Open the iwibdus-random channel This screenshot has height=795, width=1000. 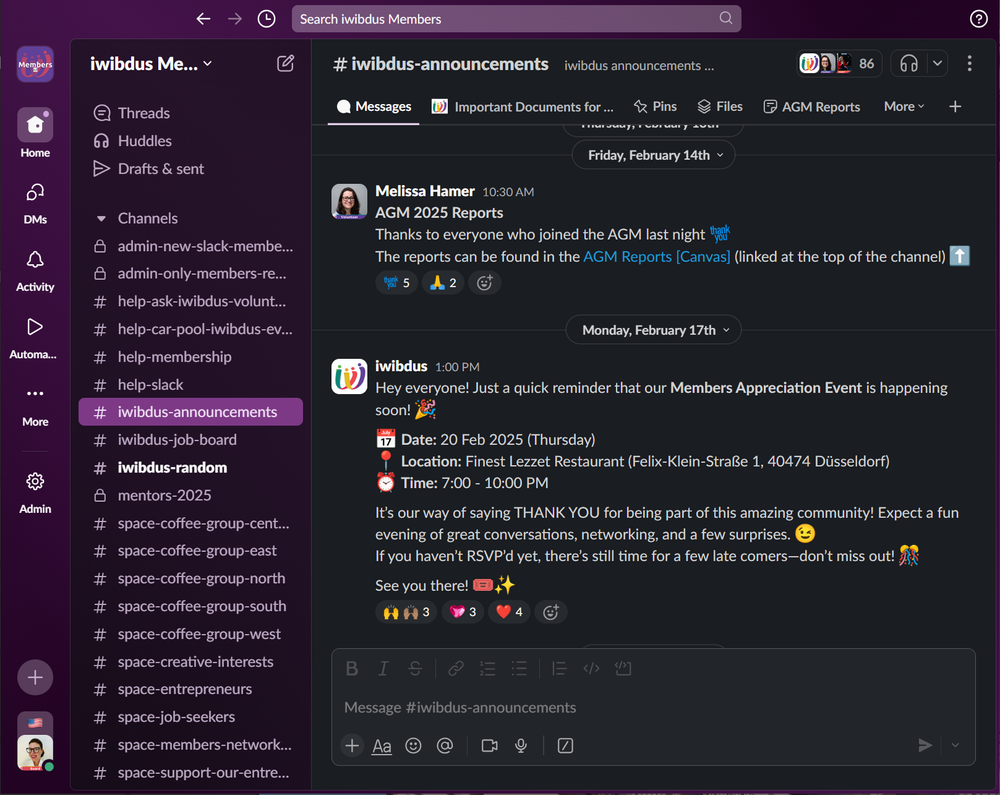191,467
